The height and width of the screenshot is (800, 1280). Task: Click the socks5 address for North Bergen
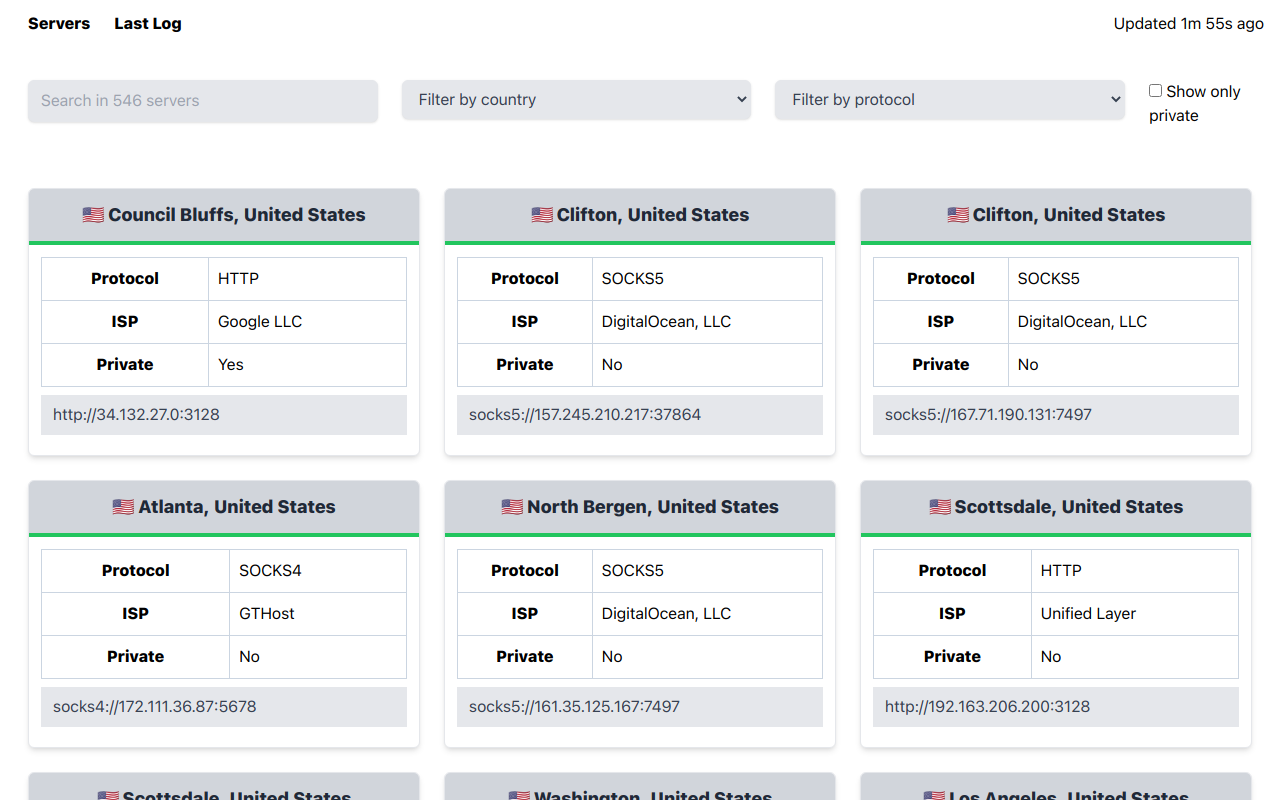(572, 706)
